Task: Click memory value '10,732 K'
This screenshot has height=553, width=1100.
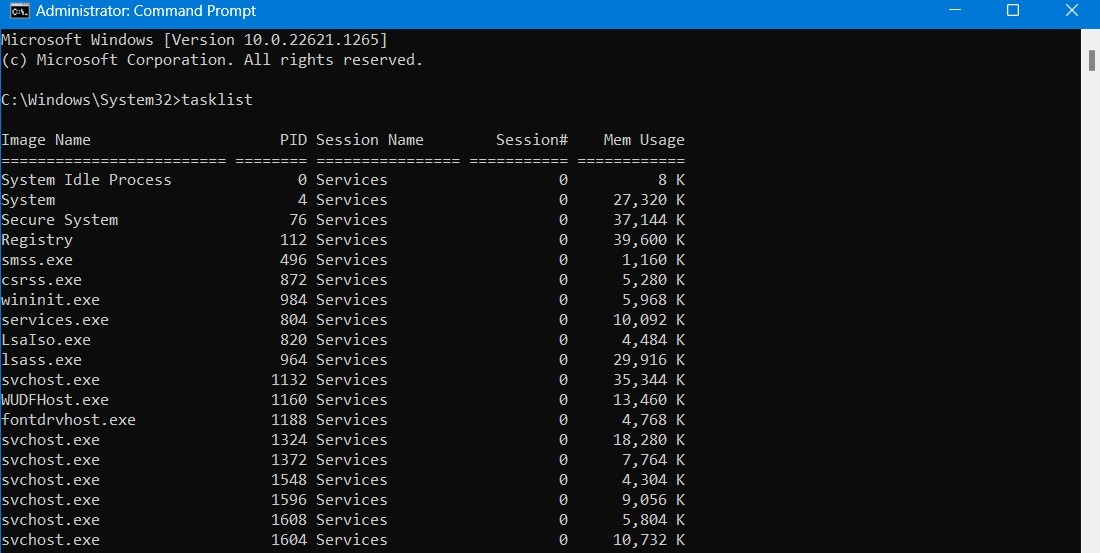Action: tap(649, 540)
